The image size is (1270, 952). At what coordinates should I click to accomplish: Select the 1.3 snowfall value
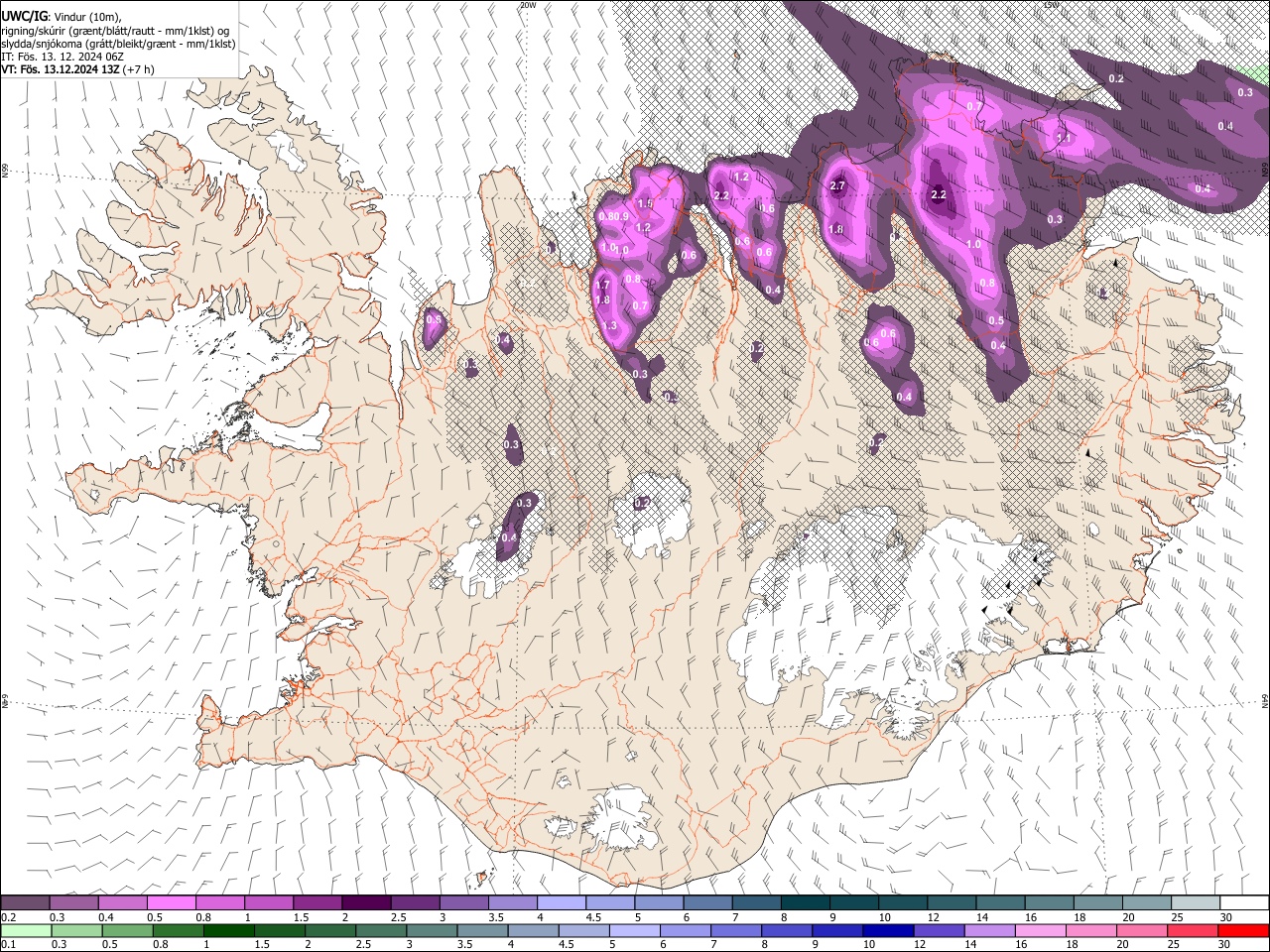pos(609,326)
